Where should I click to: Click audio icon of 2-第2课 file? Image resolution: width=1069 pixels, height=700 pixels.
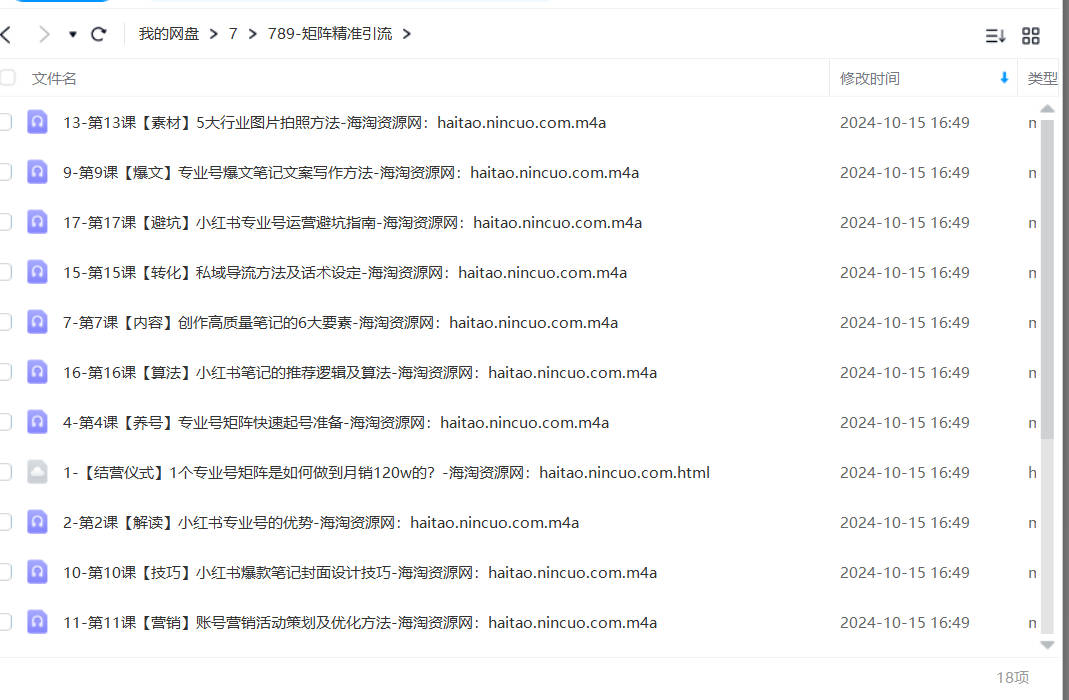(37, 522)
